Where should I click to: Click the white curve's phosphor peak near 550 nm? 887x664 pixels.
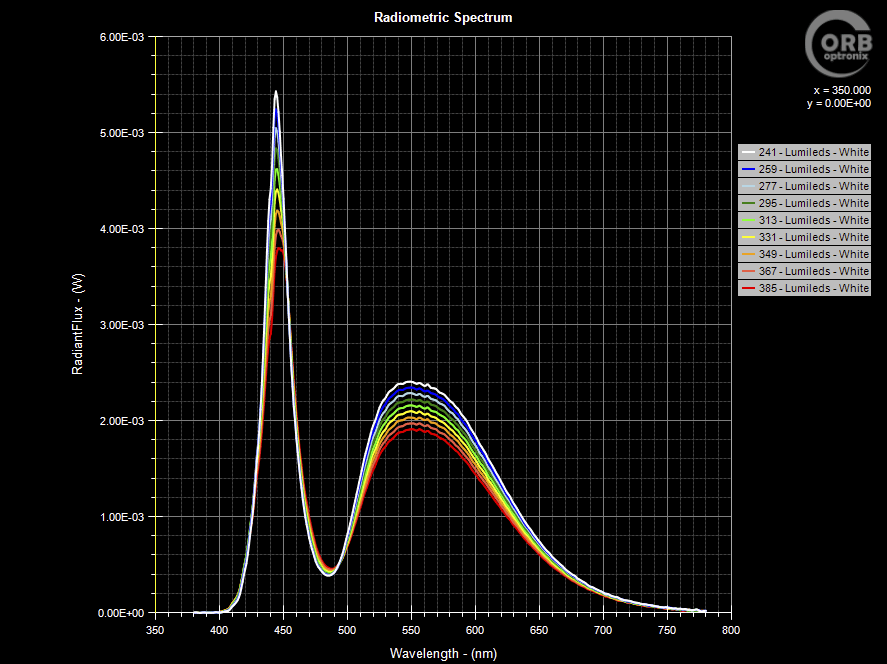point(411,382)
